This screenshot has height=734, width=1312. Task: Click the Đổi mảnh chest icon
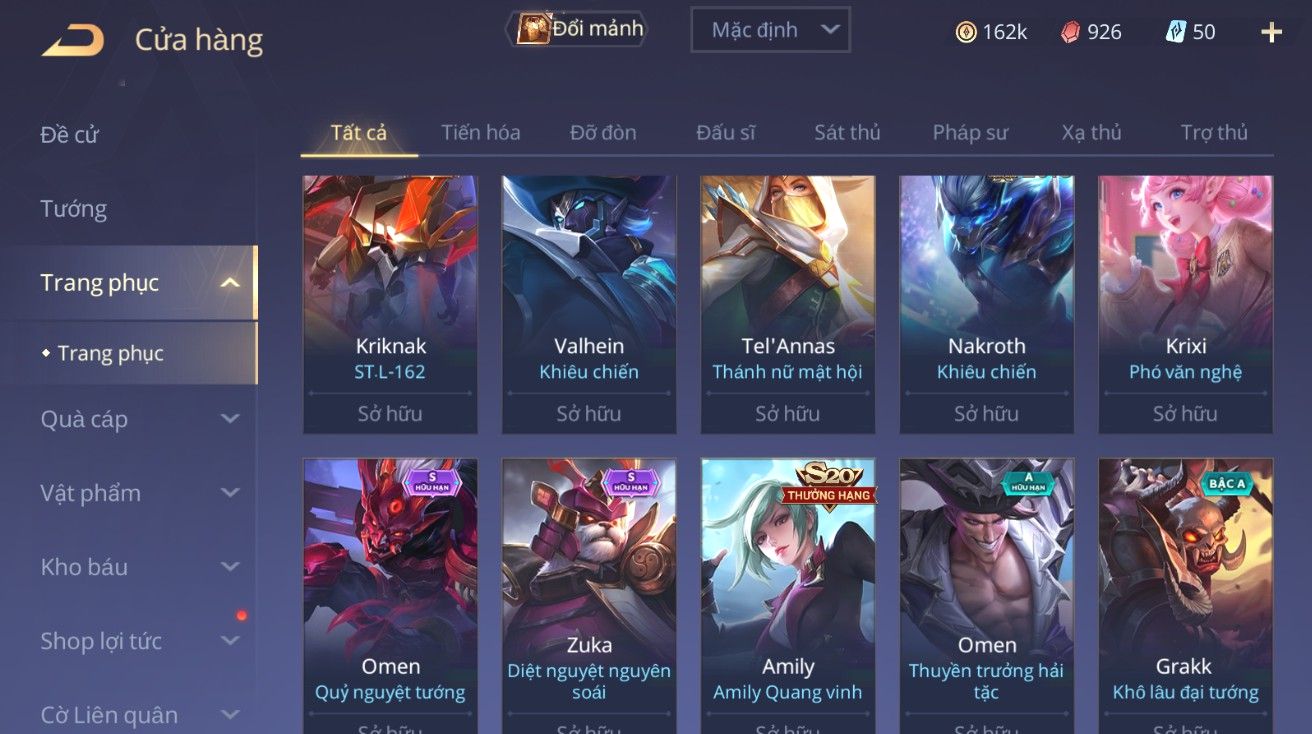coord(532,29)
